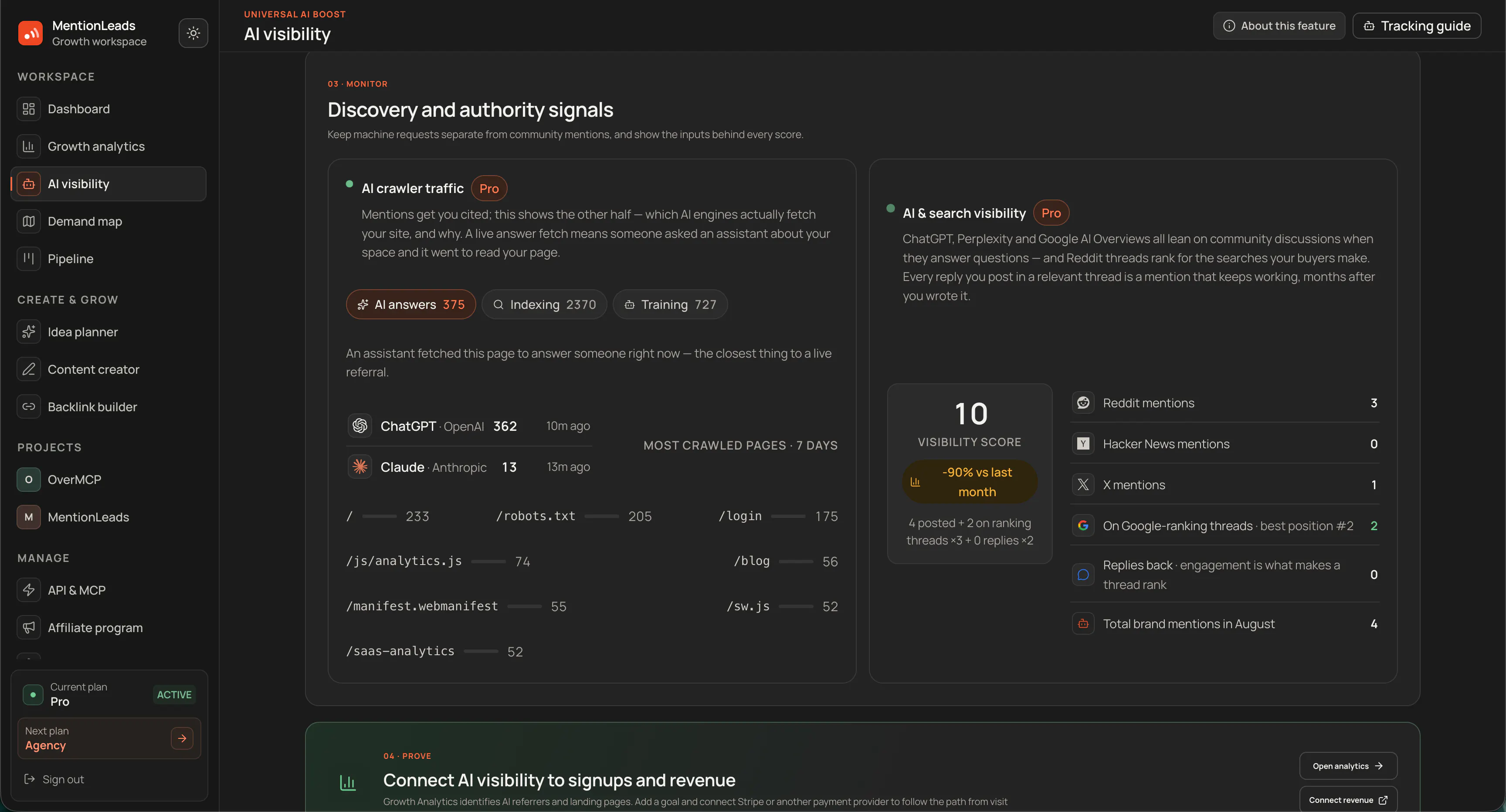
Task: Click the Dashboard grid icon
Action: click(29, 109)
